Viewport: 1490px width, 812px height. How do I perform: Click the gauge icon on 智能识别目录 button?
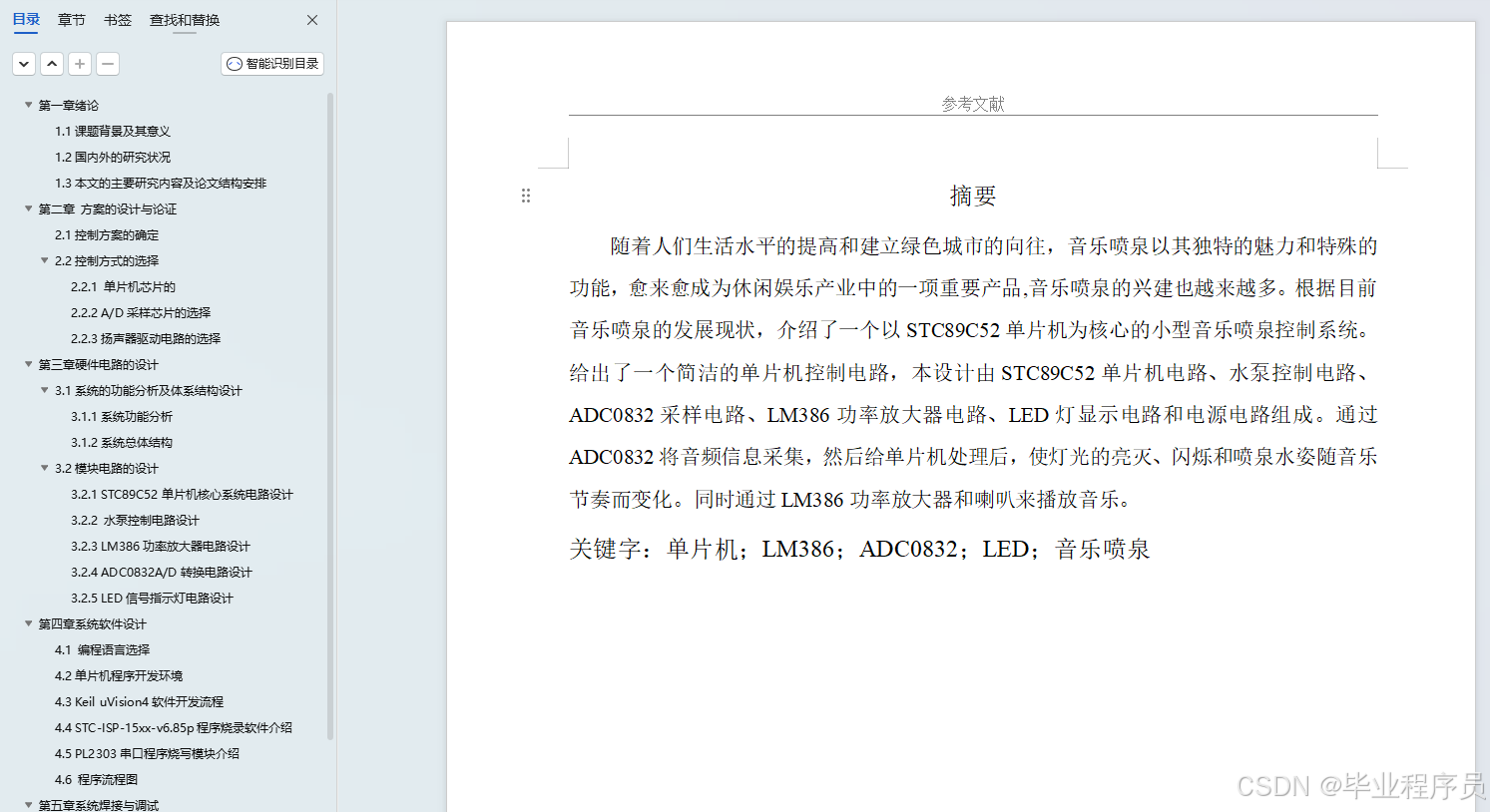[x=233, y=63]
